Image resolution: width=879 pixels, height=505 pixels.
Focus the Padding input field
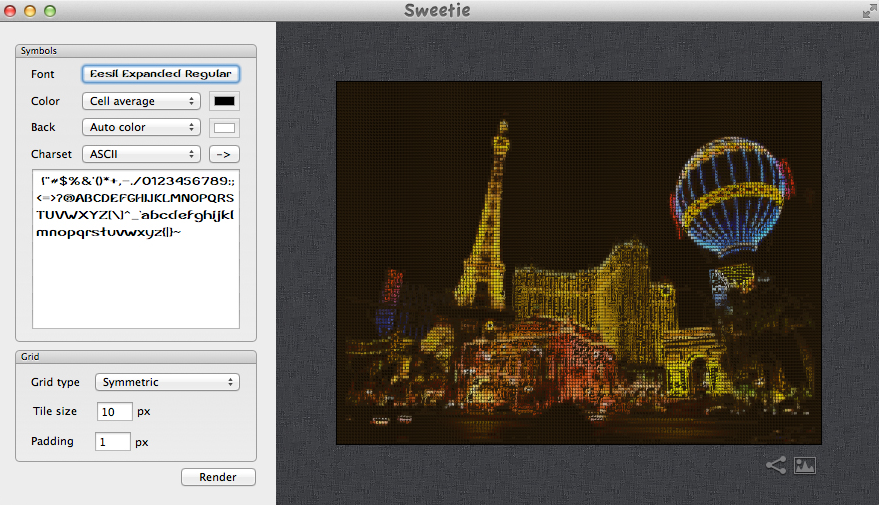tap(114, 441)
